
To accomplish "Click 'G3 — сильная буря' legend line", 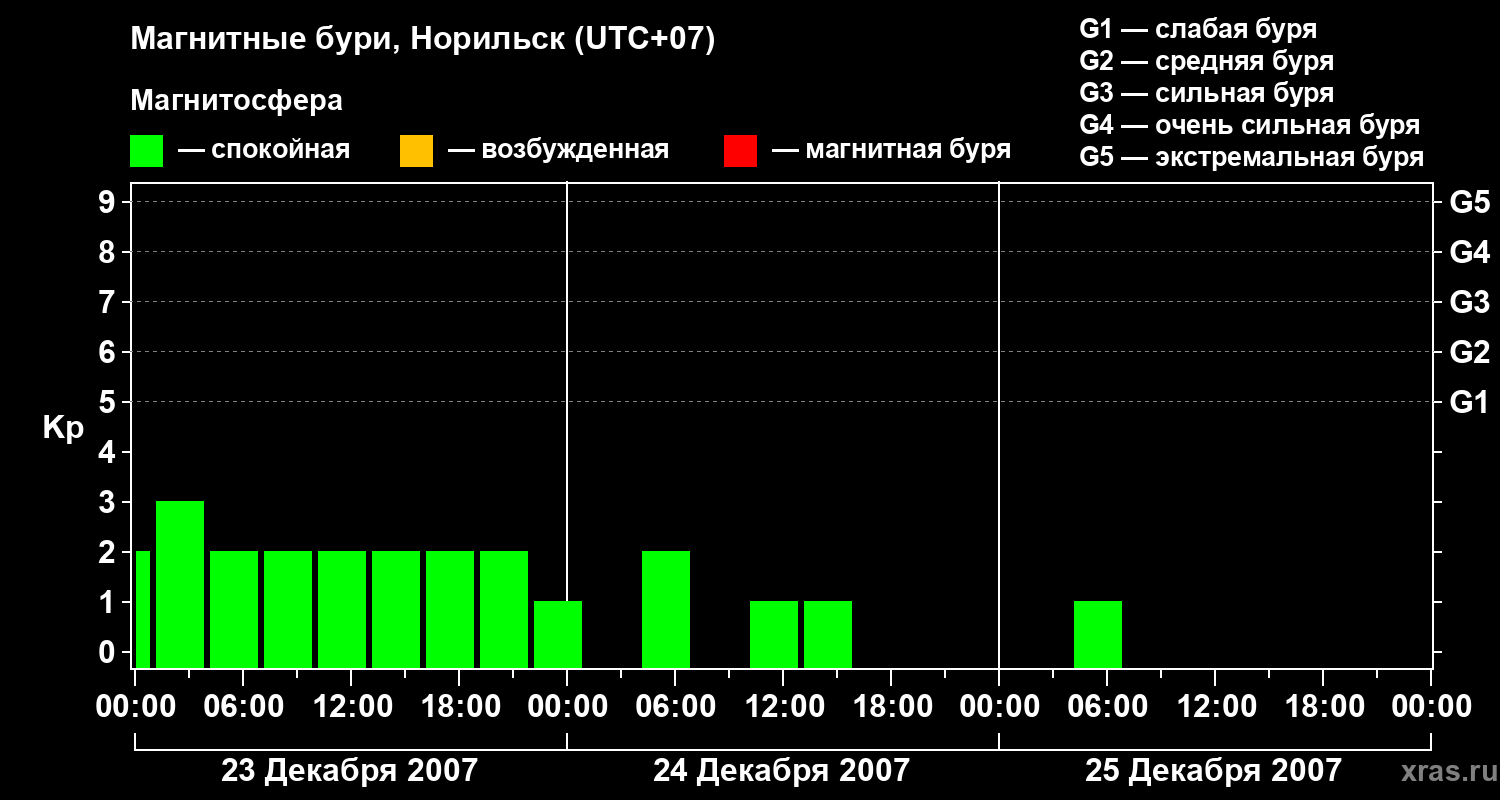I will pos(1206,93).
